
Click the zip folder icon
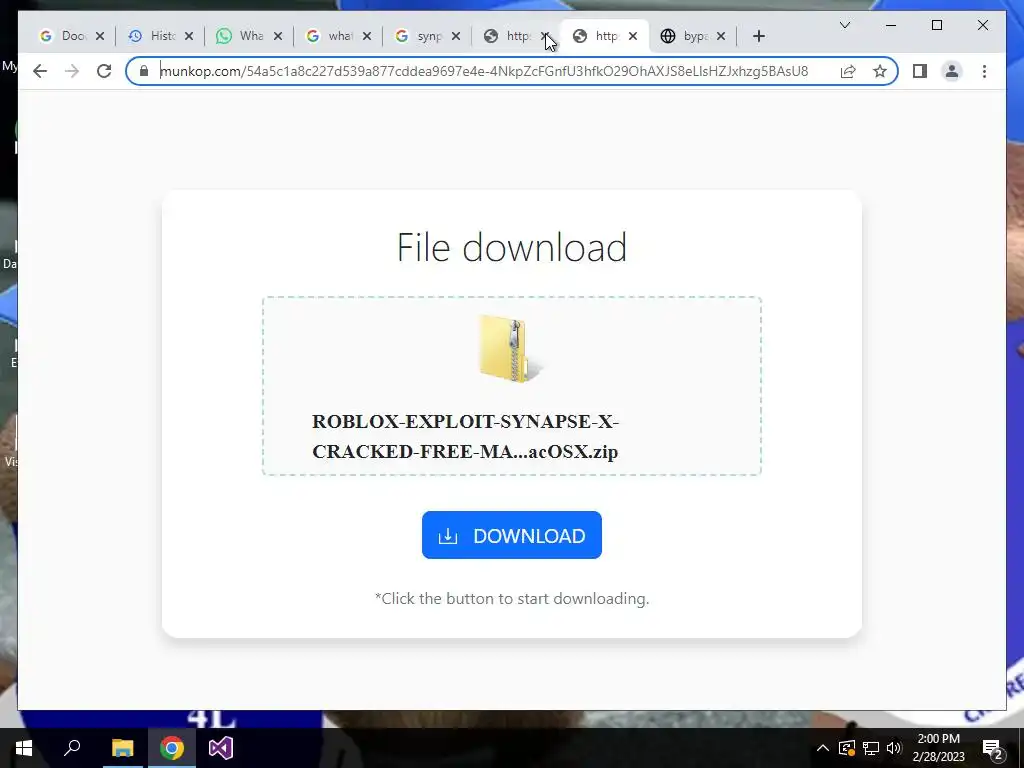point(511,349)
